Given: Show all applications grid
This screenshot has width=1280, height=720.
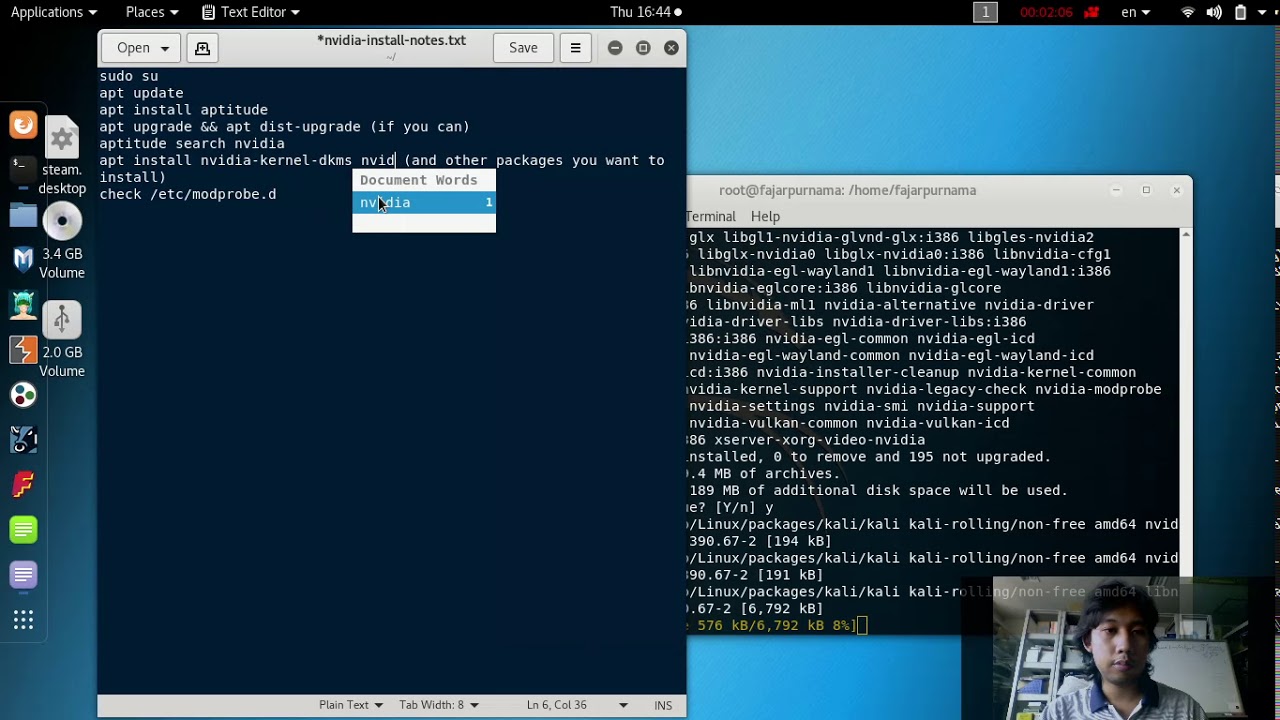Looking at the screenshot, I should tap(23, 621).
